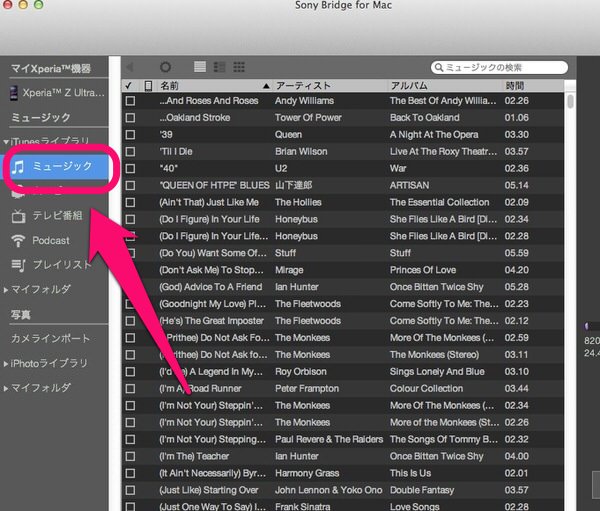Click the sync circle icon in toolbar

[x=165, y=67]
